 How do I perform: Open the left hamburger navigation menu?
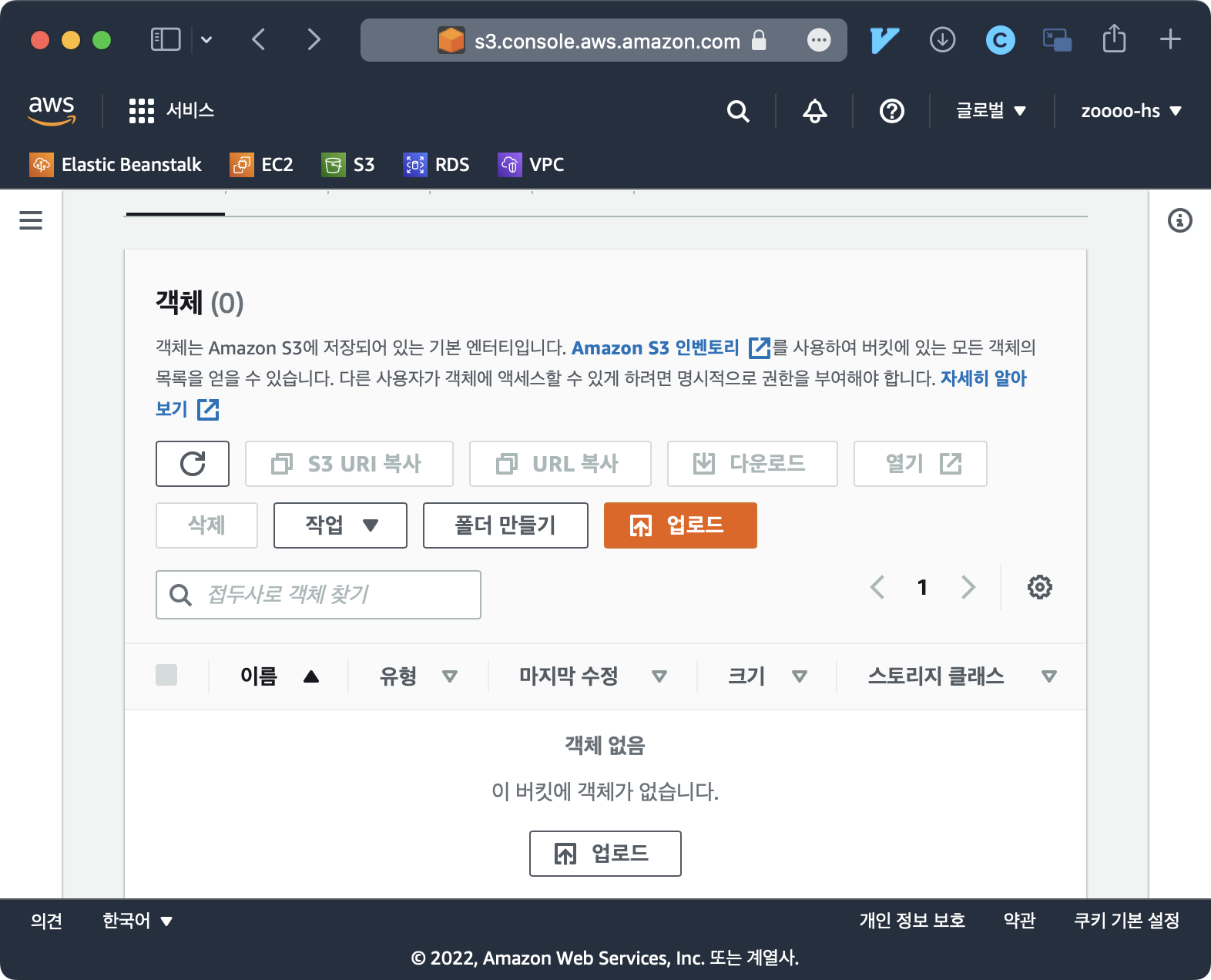(x=31, y=220)
